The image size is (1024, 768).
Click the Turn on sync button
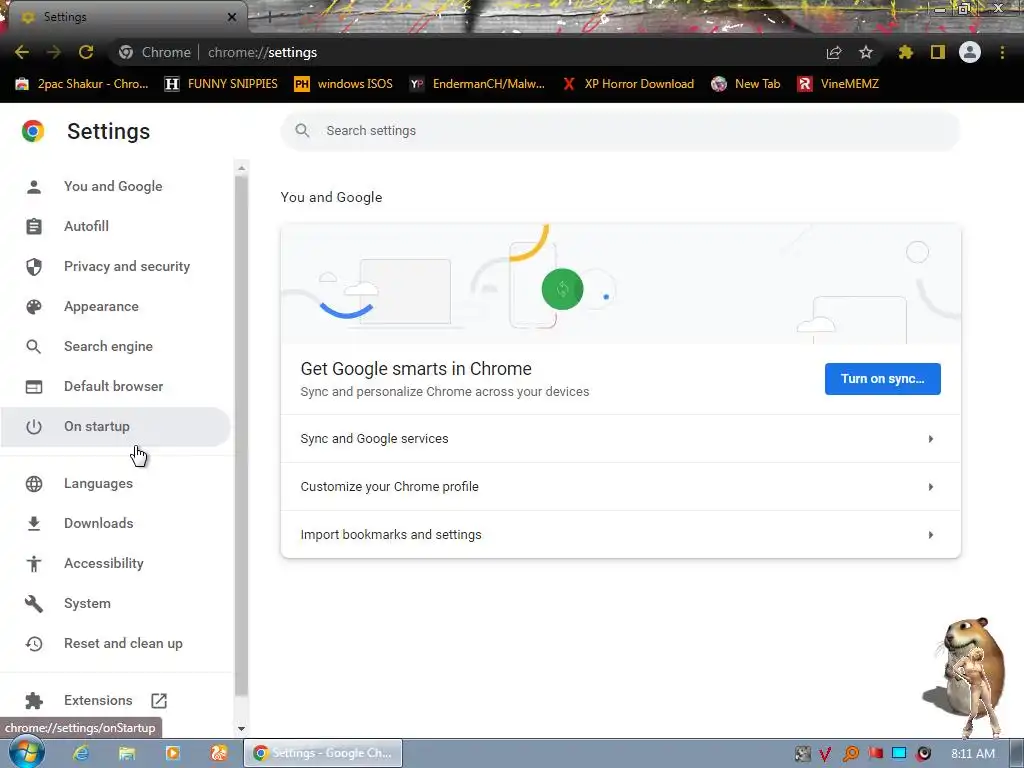pyautogui.click(x=882, y=379)
